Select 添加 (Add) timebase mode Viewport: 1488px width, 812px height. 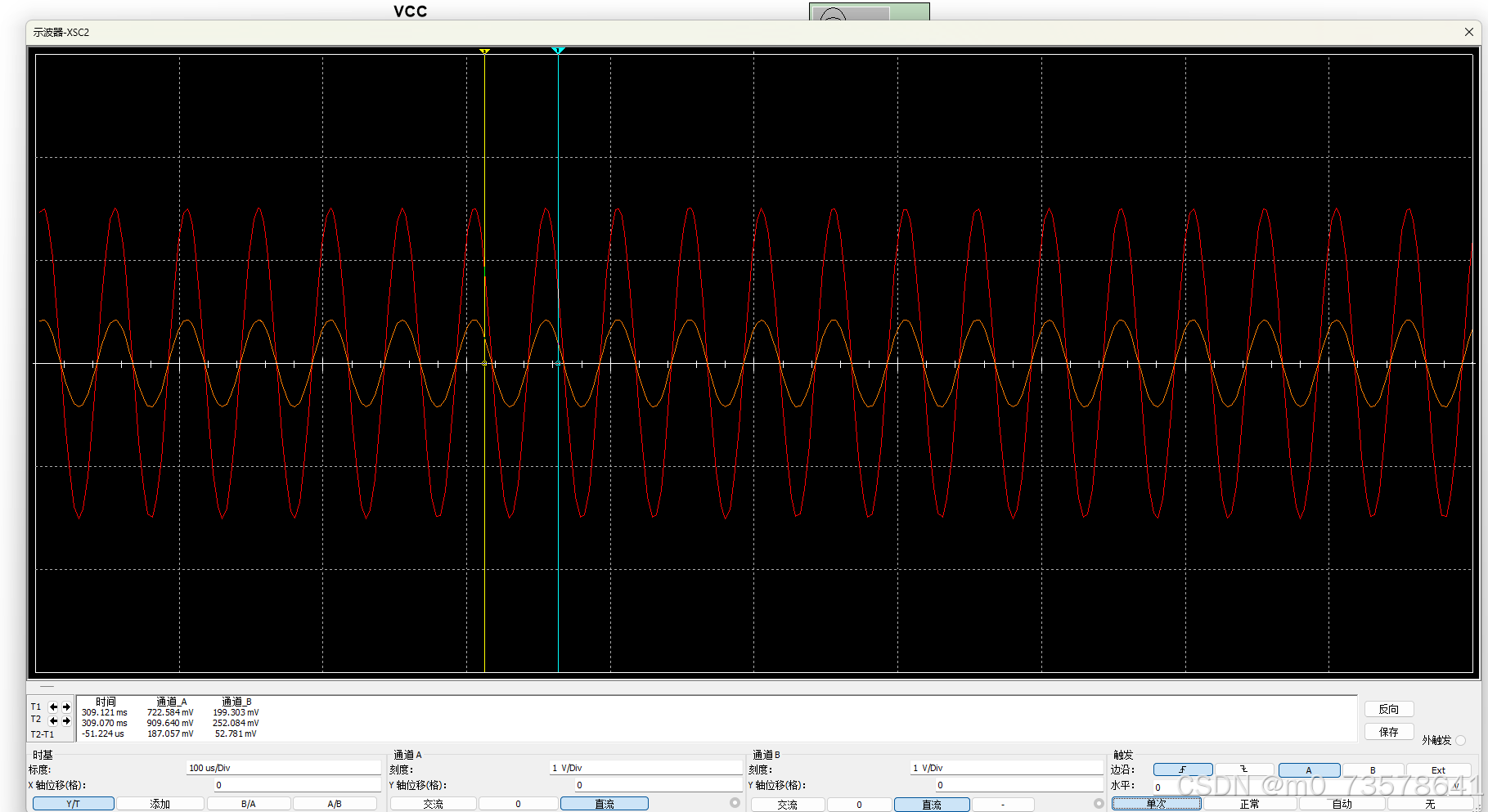(x=160, y=804)
